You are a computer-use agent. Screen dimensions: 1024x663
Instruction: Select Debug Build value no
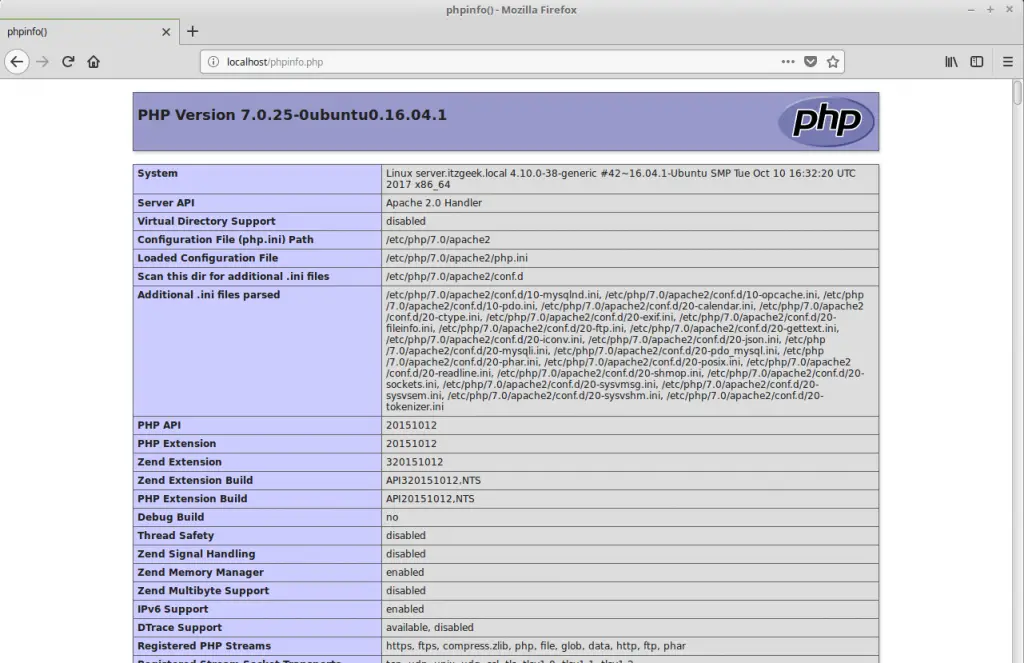(392, 517)
